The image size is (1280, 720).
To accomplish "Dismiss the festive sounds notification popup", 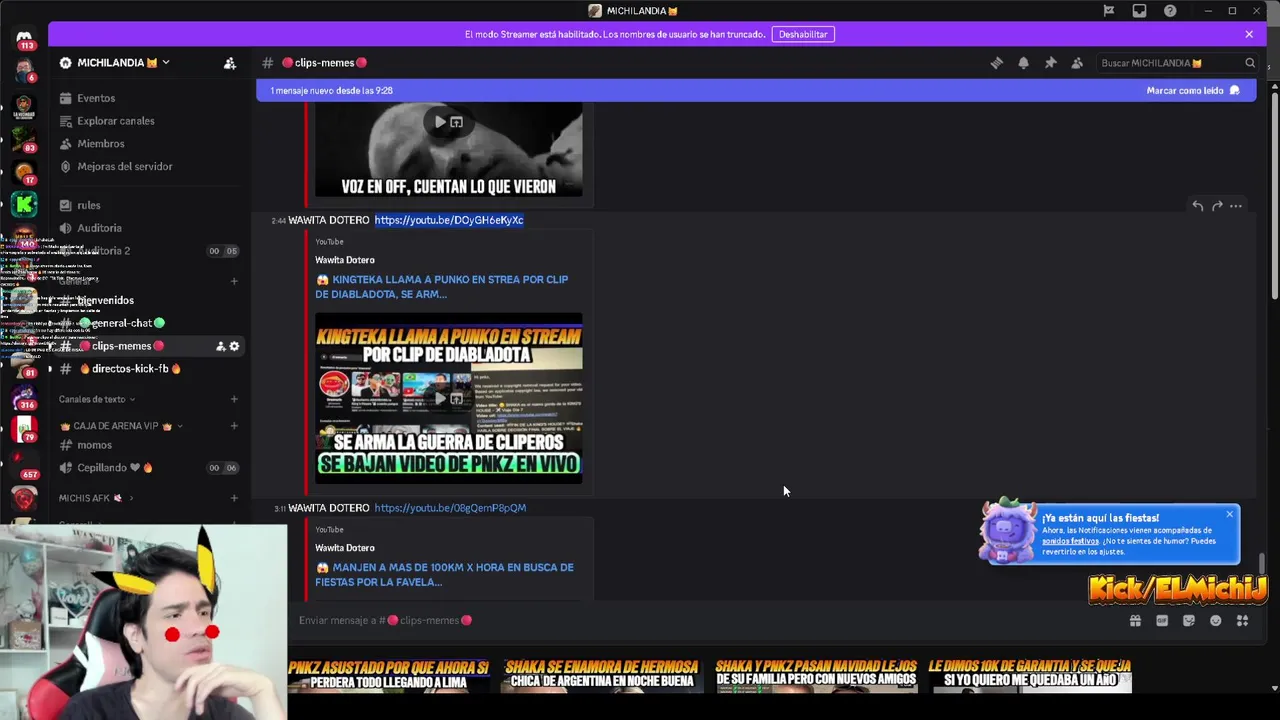I will [1229, 514].
